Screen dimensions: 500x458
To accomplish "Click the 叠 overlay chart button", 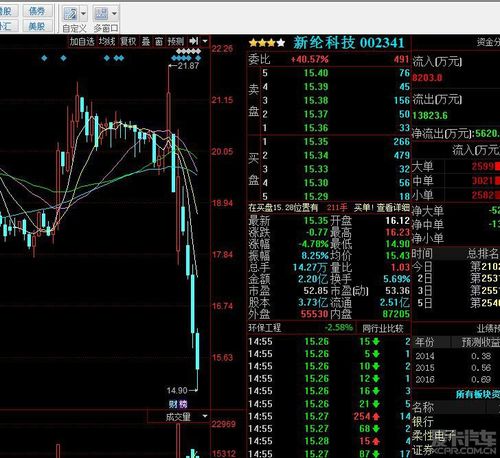I will pos(146,41).
